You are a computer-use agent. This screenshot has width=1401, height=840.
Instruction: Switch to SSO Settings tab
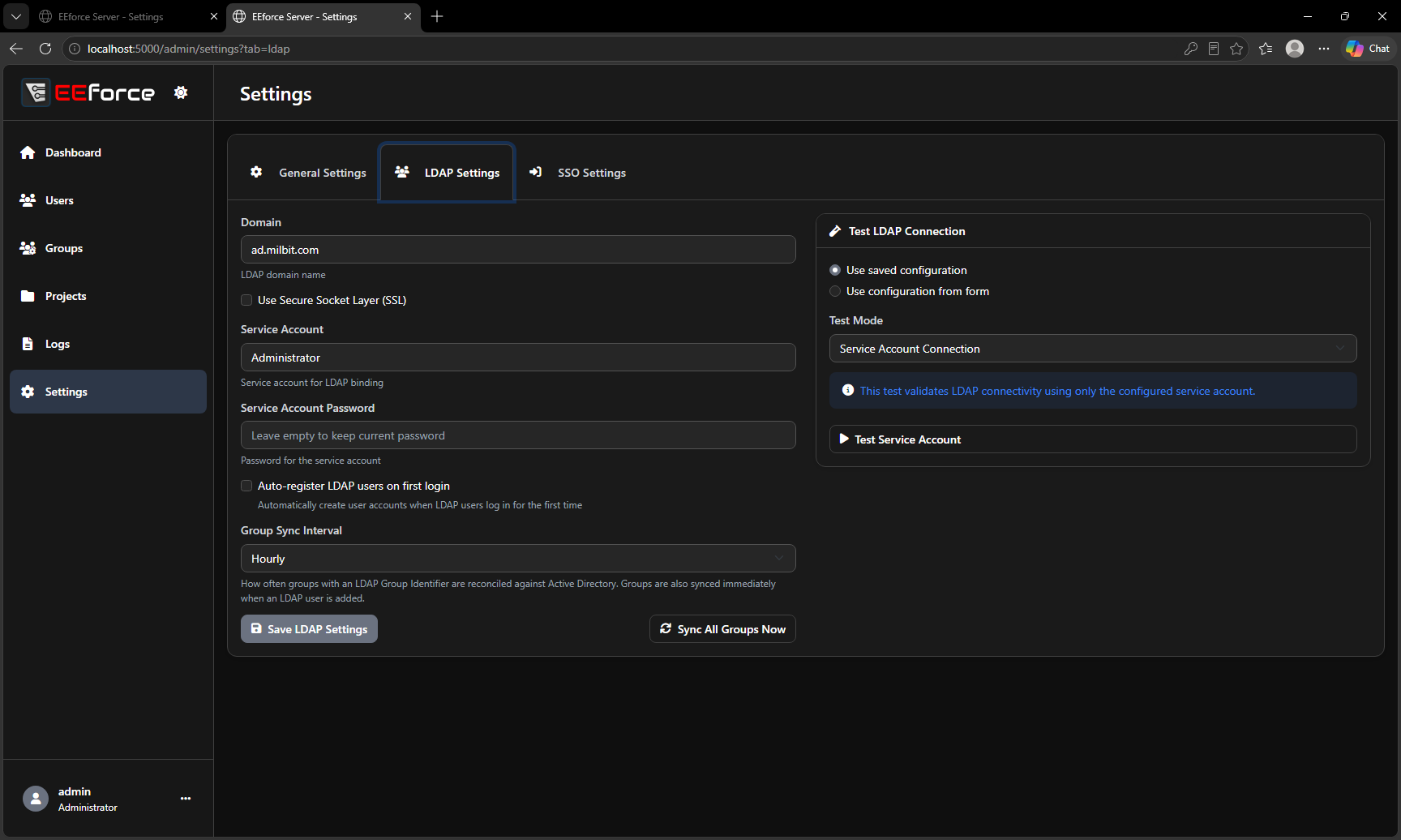pos(577,173)
